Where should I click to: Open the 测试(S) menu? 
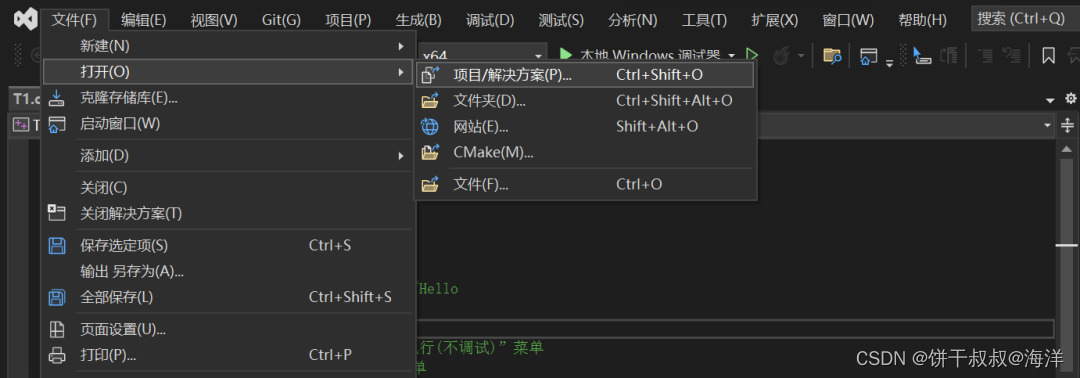561,20
